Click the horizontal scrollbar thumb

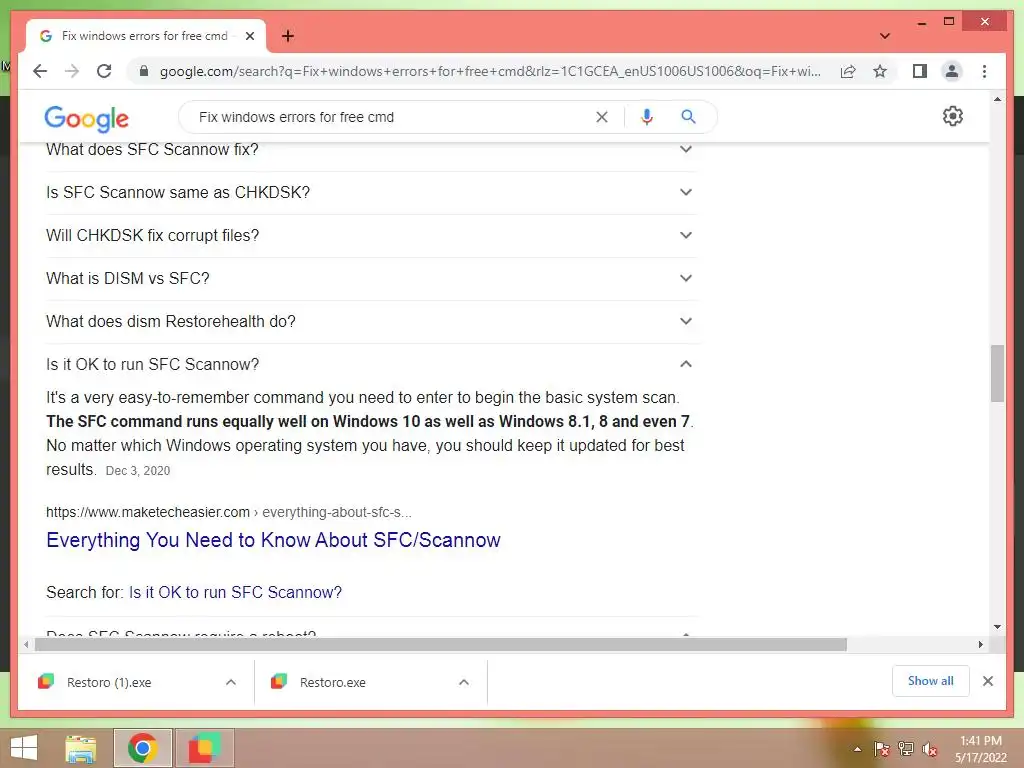[441, 645]
